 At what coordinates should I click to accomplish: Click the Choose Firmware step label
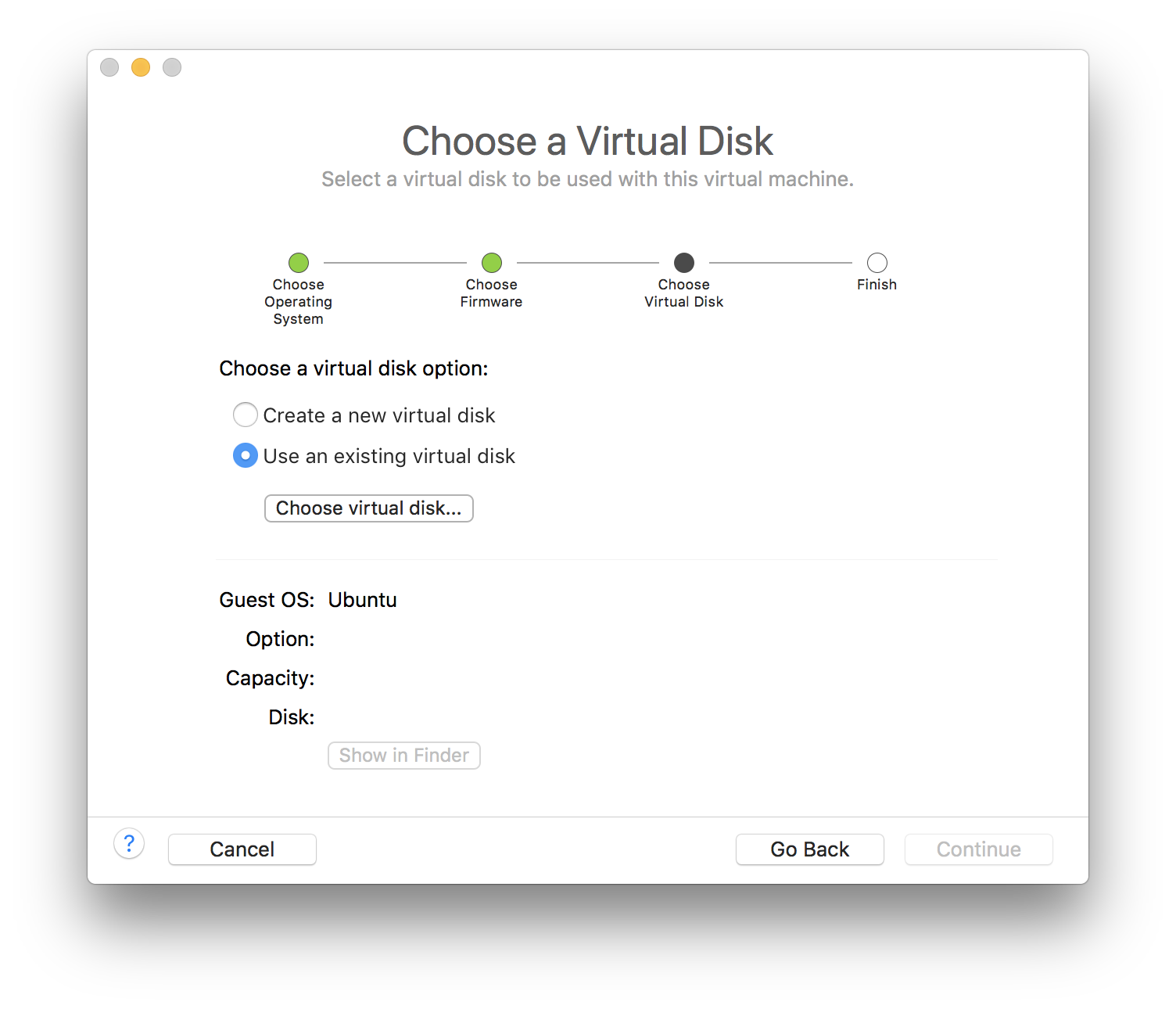(491, 293)
